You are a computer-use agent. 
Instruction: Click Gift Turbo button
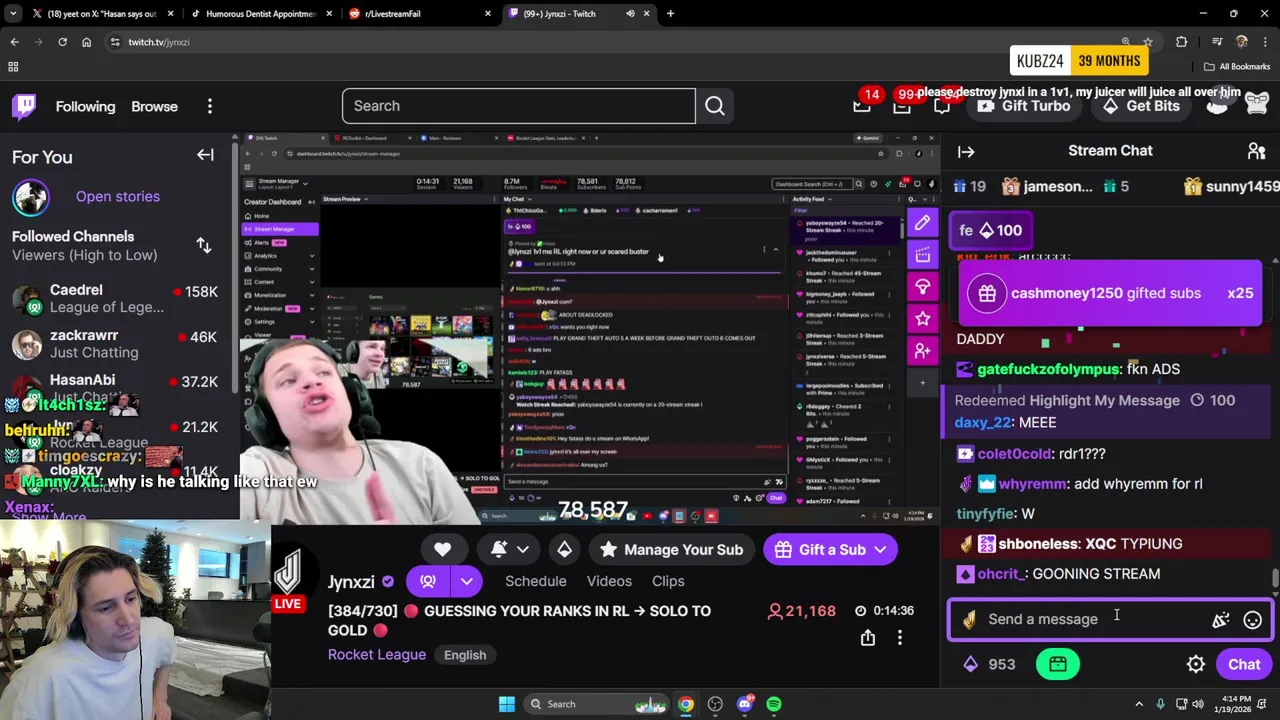click(1022, 105)
